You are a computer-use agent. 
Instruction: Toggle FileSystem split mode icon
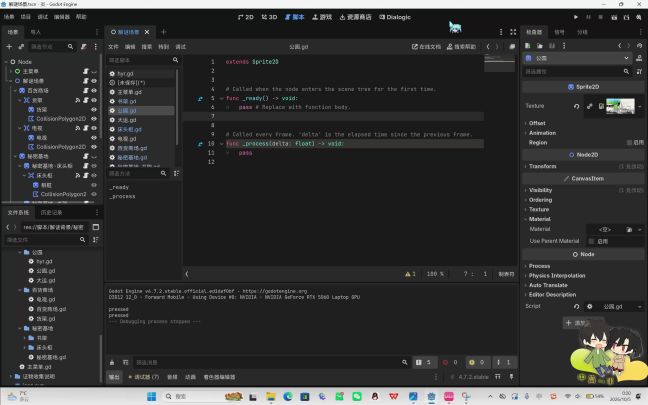96,227
